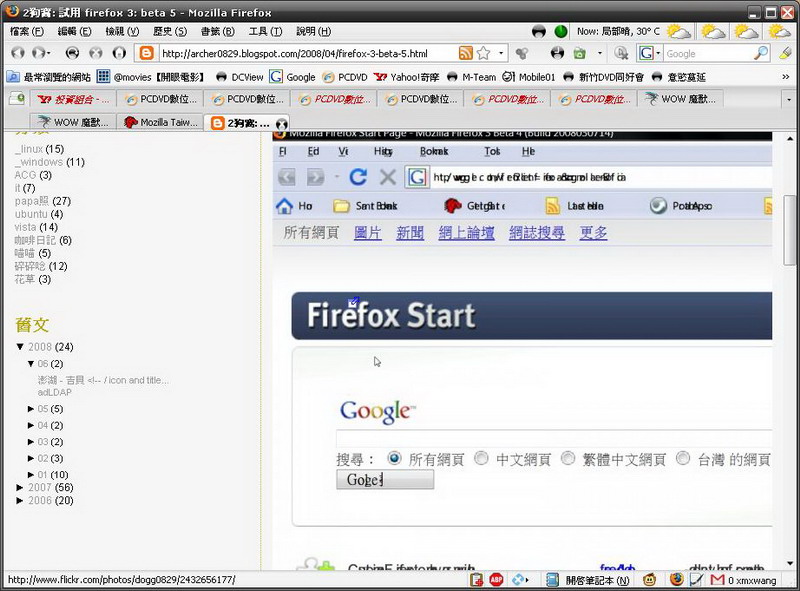
Task: Click the magnifier zoom toolbar icon
Action: pos(621,53)
